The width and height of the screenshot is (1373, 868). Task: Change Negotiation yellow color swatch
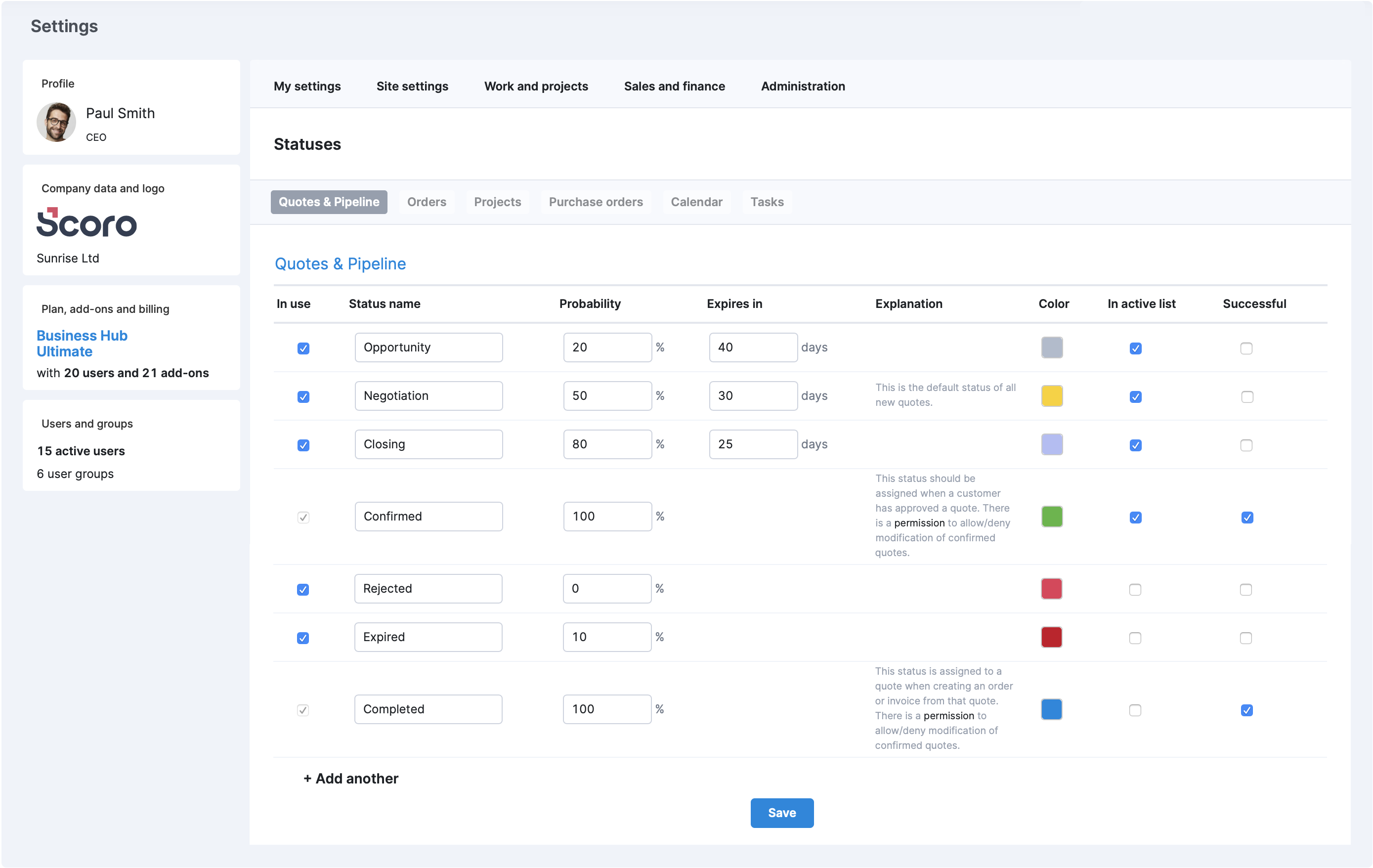(1052, 396)
